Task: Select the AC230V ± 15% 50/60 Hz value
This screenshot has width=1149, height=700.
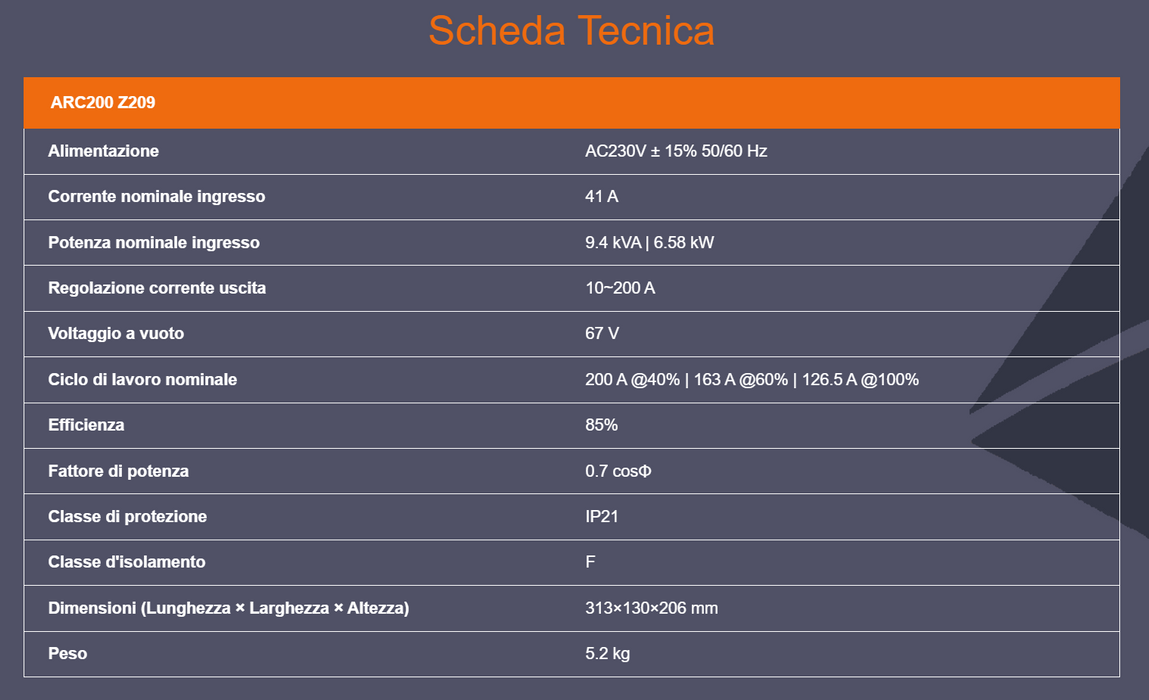Action: [676, 151]
